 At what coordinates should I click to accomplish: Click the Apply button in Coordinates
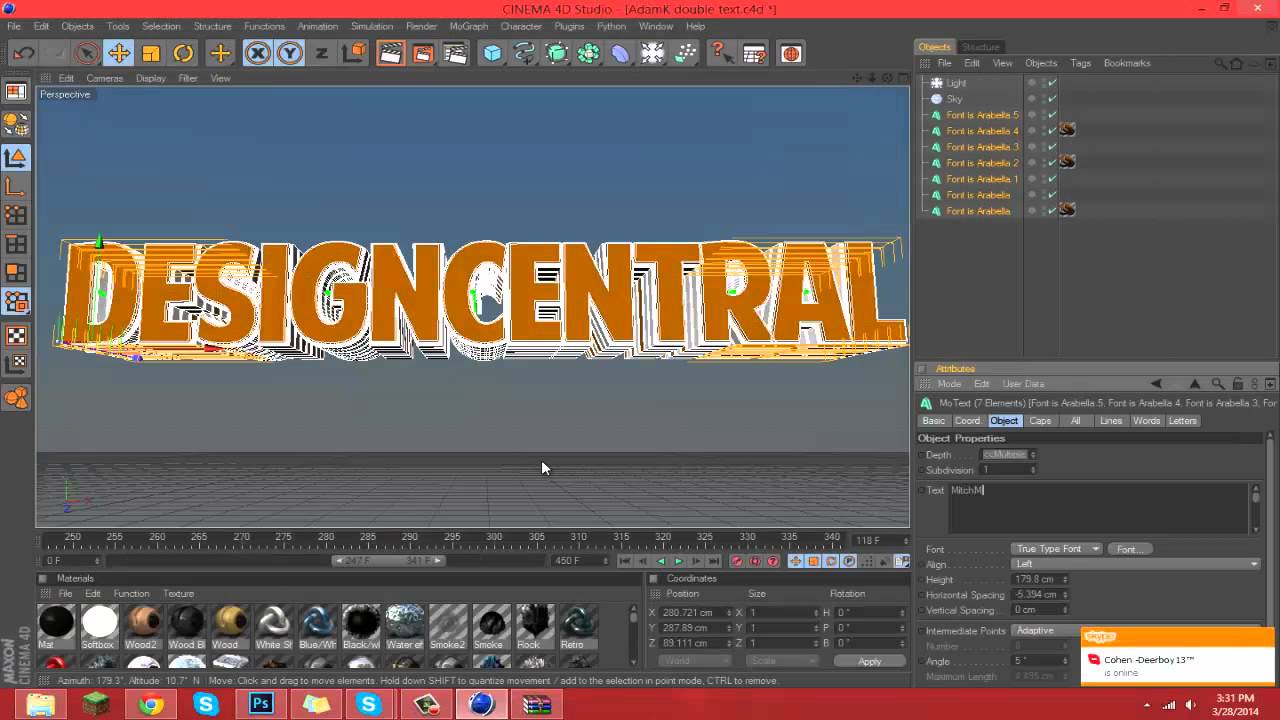[870, 661]
